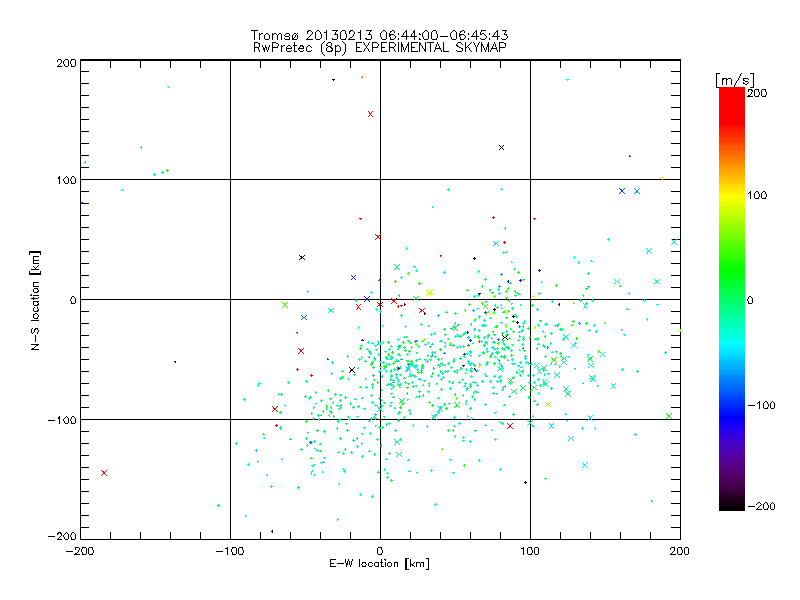The width and height of the screenshot is (800, 600).
Task: Click the 'N-S location [km]' axis label
Action: point(35,301)
